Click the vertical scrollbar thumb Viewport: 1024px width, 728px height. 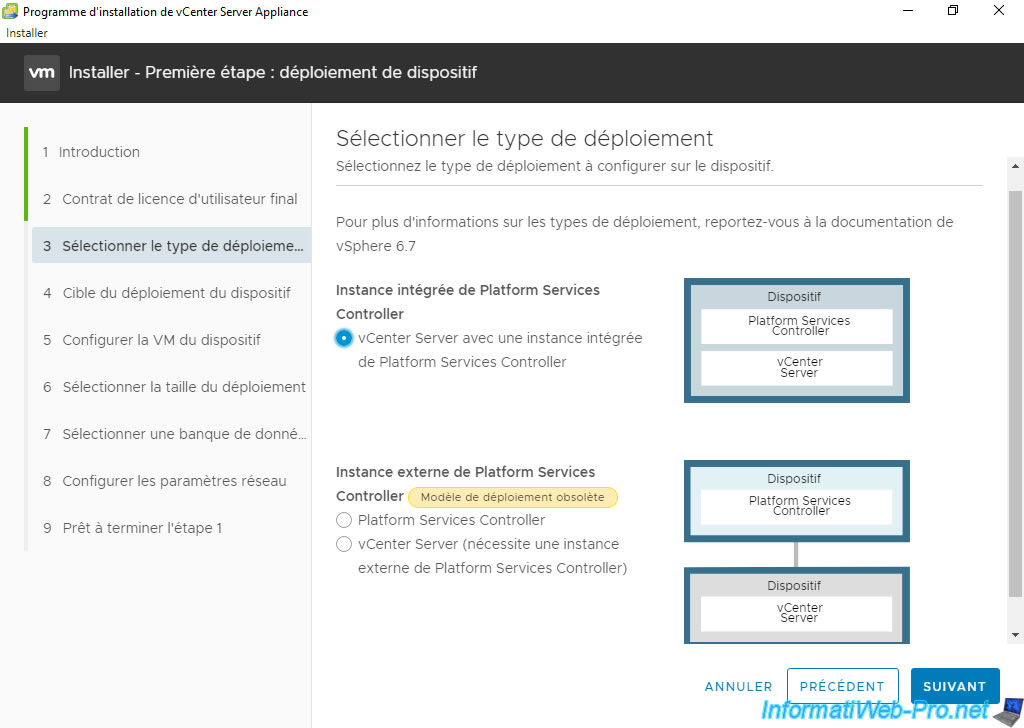point(1015,394)
